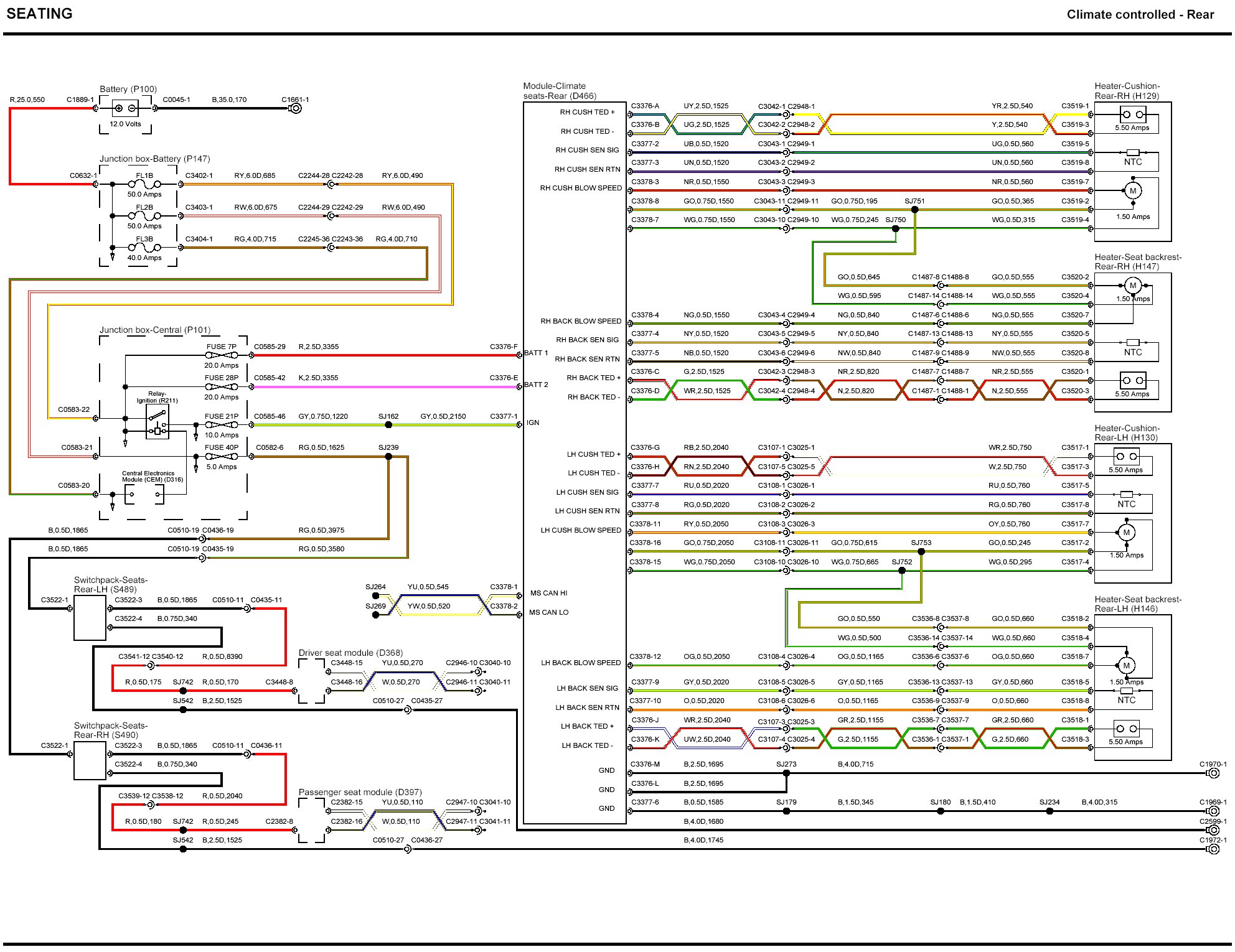Image resolution: width=1235 pixels, height=952 pixels.
Task: Select Switchpack-Seats-Rear-RH S490 box
Action: (90, 760)
